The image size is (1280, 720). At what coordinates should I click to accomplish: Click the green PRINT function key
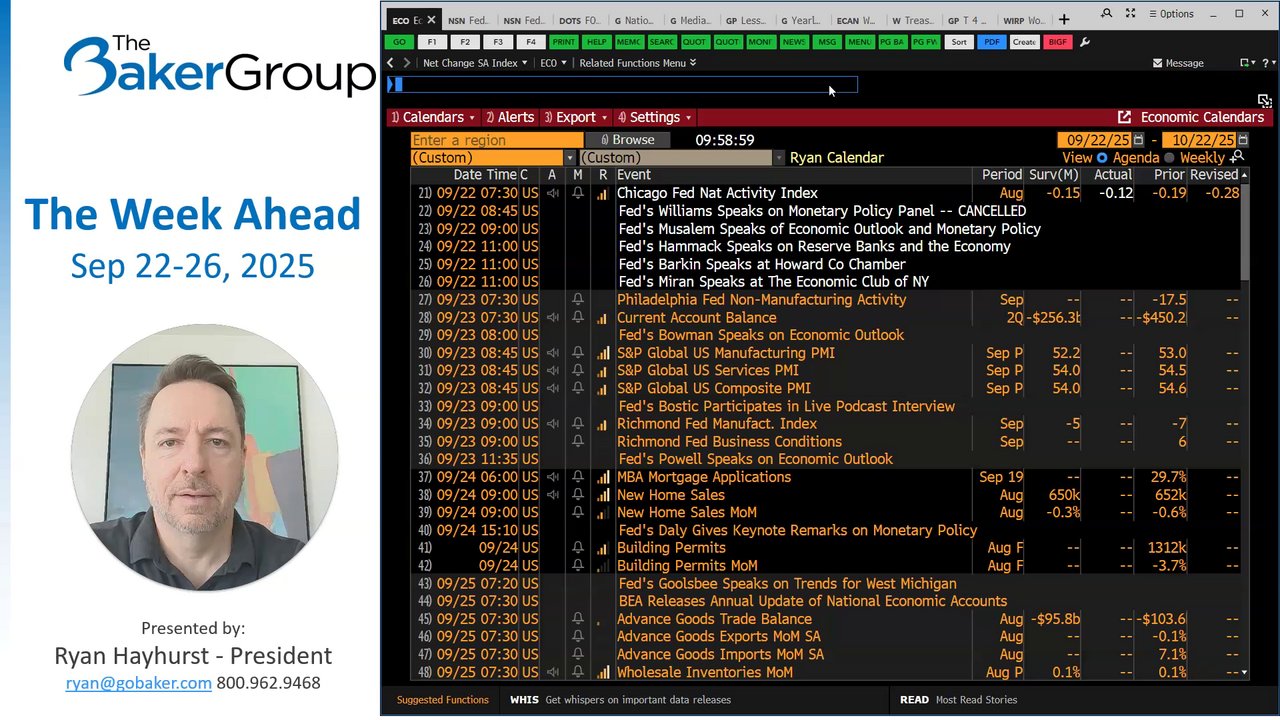click(x=564, y=42)
